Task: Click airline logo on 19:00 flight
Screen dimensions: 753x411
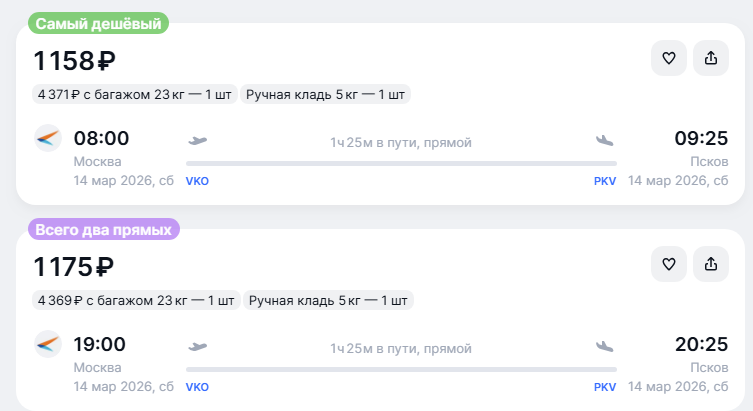Action: point(48,345)
